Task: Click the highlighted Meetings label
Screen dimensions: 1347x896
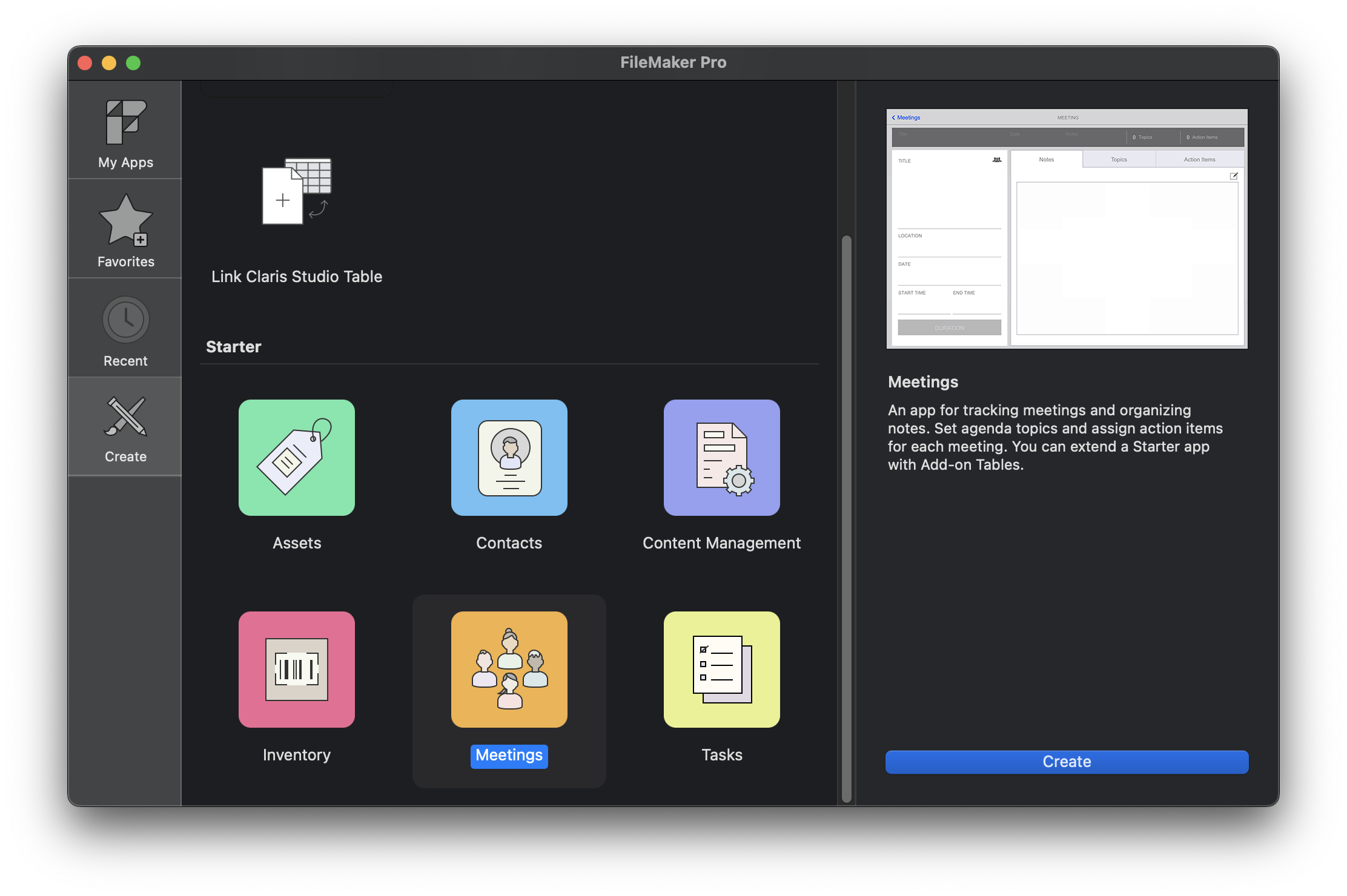Action: (509, 756)
